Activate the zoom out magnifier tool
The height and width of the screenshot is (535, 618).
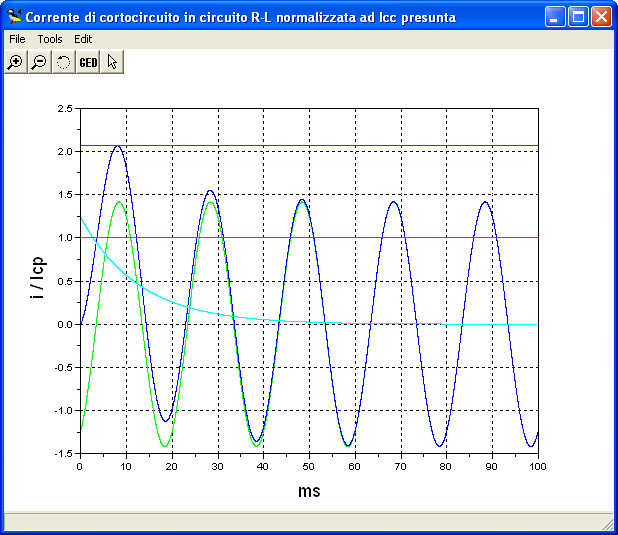[39, 62]
